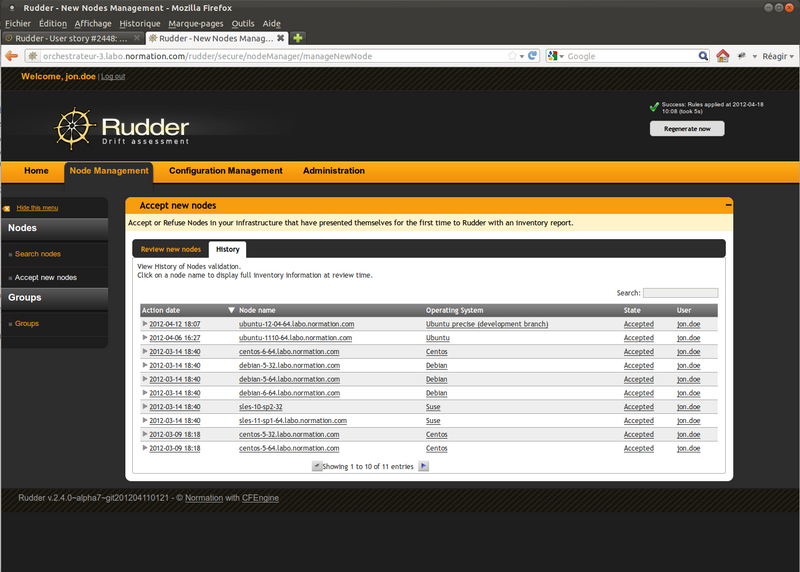
Task: Click the table Search input field
Action: click(680, 292)
